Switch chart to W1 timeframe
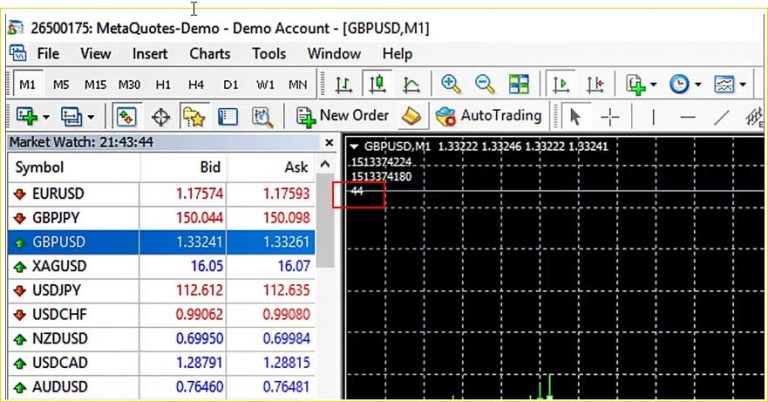 [x=265, y=85]
